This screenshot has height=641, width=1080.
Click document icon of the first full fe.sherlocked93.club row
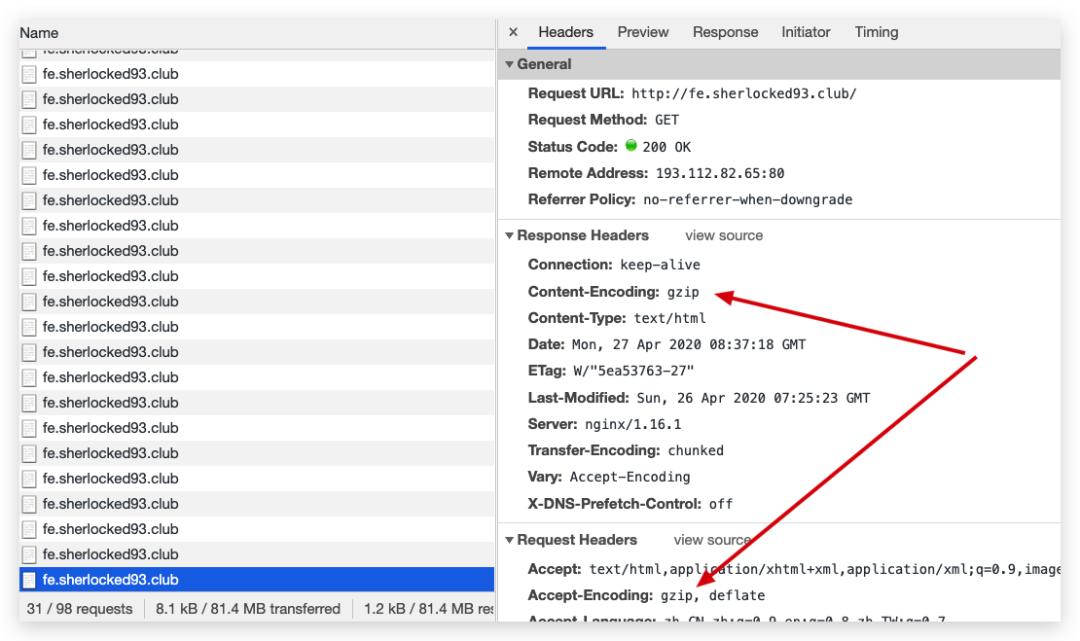pyautogui.click(x=29, y=74)
